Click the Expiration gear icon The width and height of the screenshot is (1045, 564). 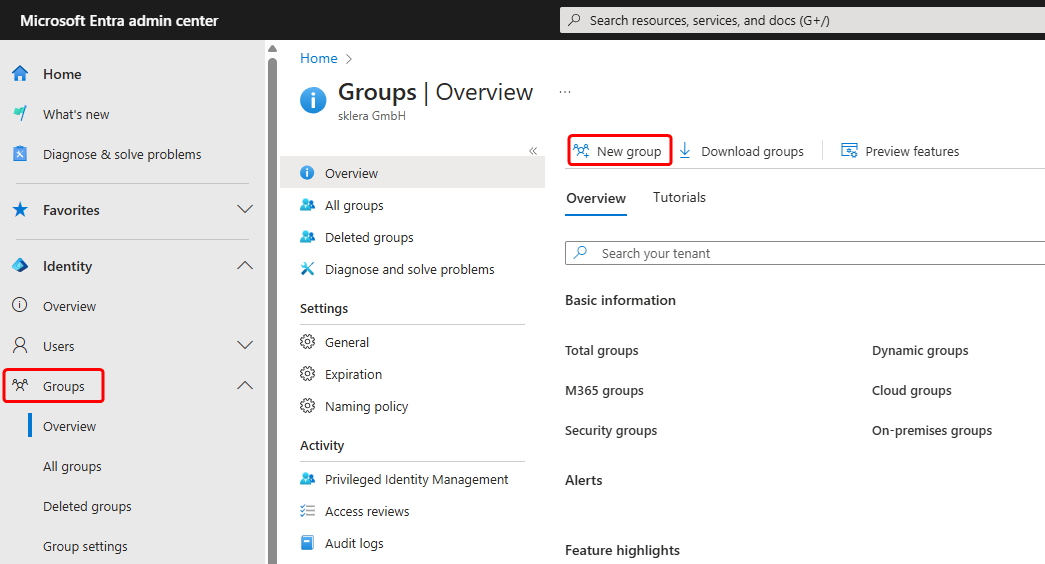point(307,374)
